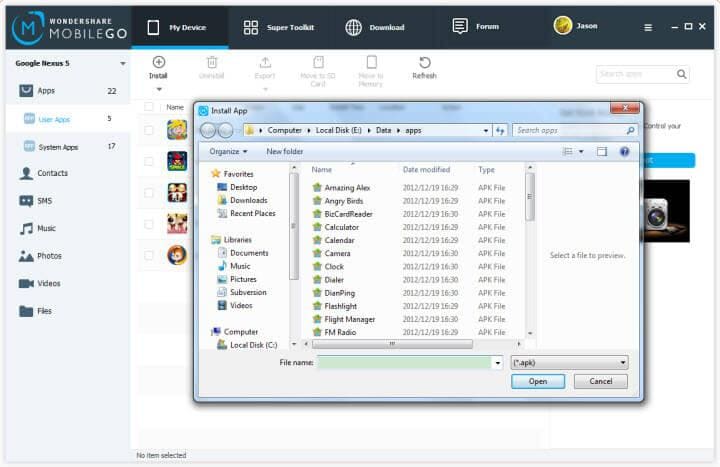Click the dialog back navigation arrow
Viewport: 720px width, 467px height.
click(x=208, y=131)
